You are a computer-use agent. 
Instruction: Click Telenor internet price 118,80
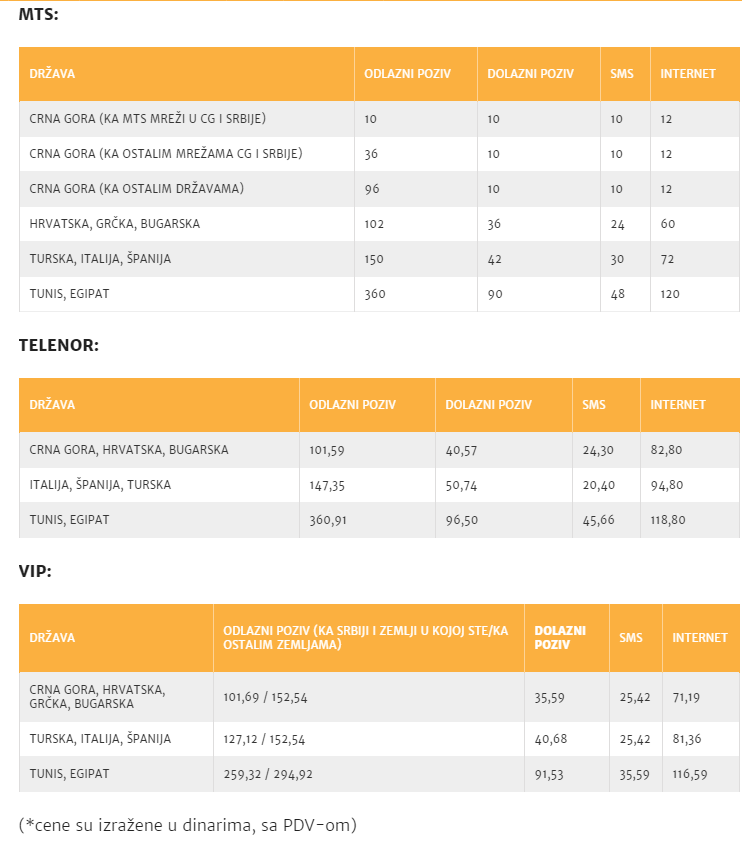pyautogui.click(x=668, y=520)
